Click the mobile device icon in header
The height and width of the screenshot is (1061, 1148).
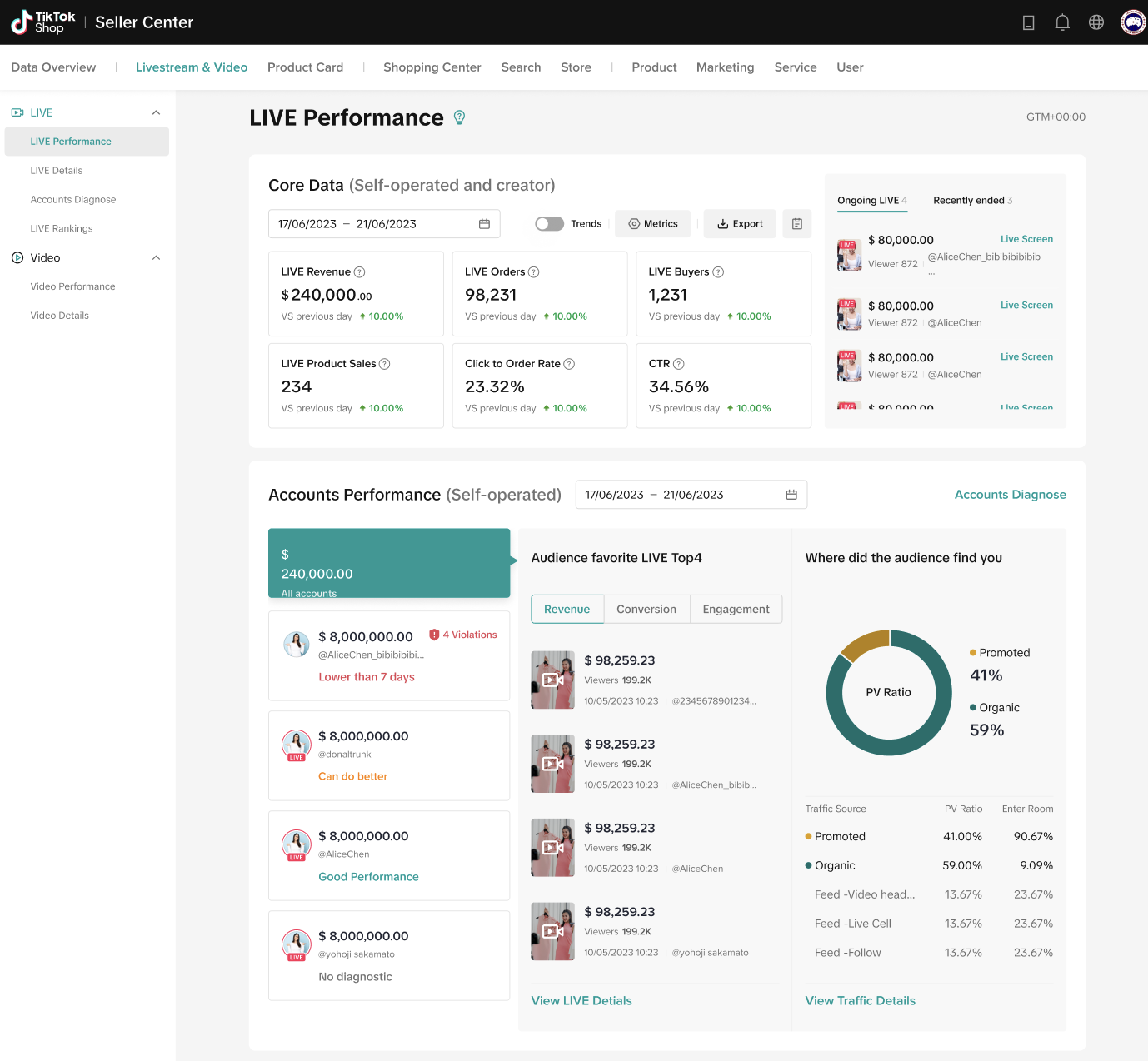[x=1029, y=22]
